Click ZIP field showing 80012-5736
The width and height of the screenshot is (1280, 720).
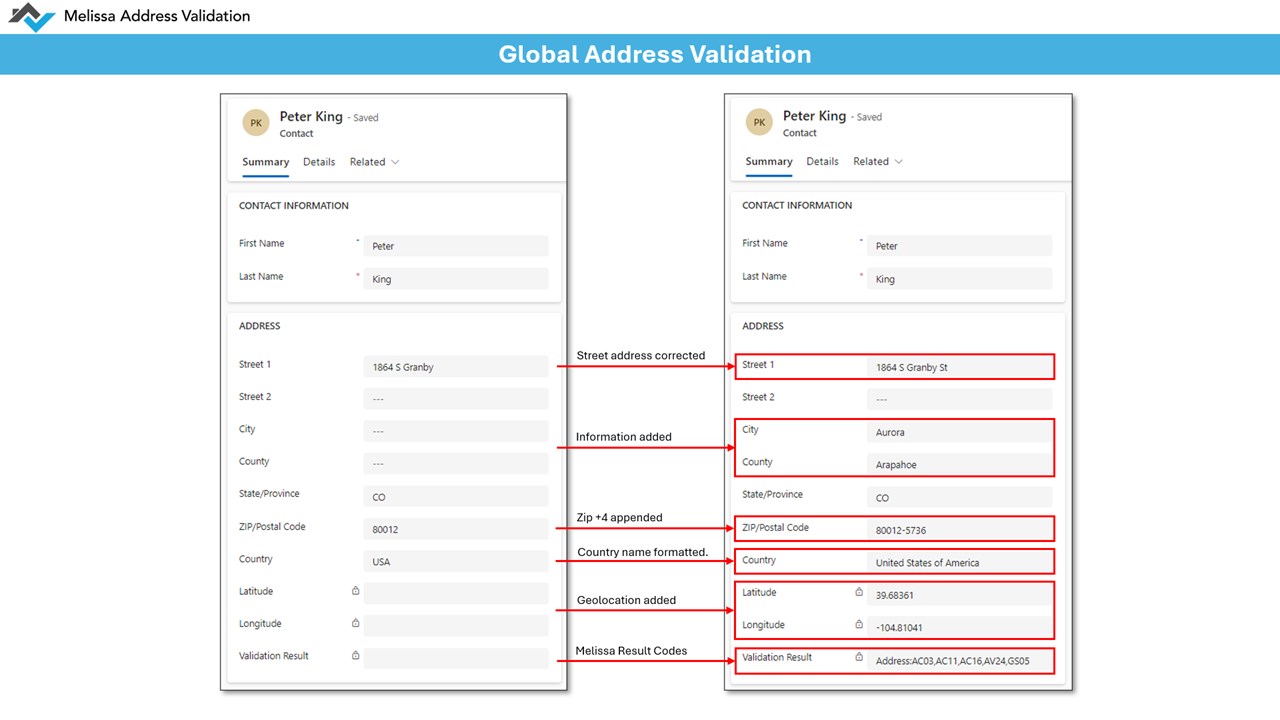tap(960, 530)
